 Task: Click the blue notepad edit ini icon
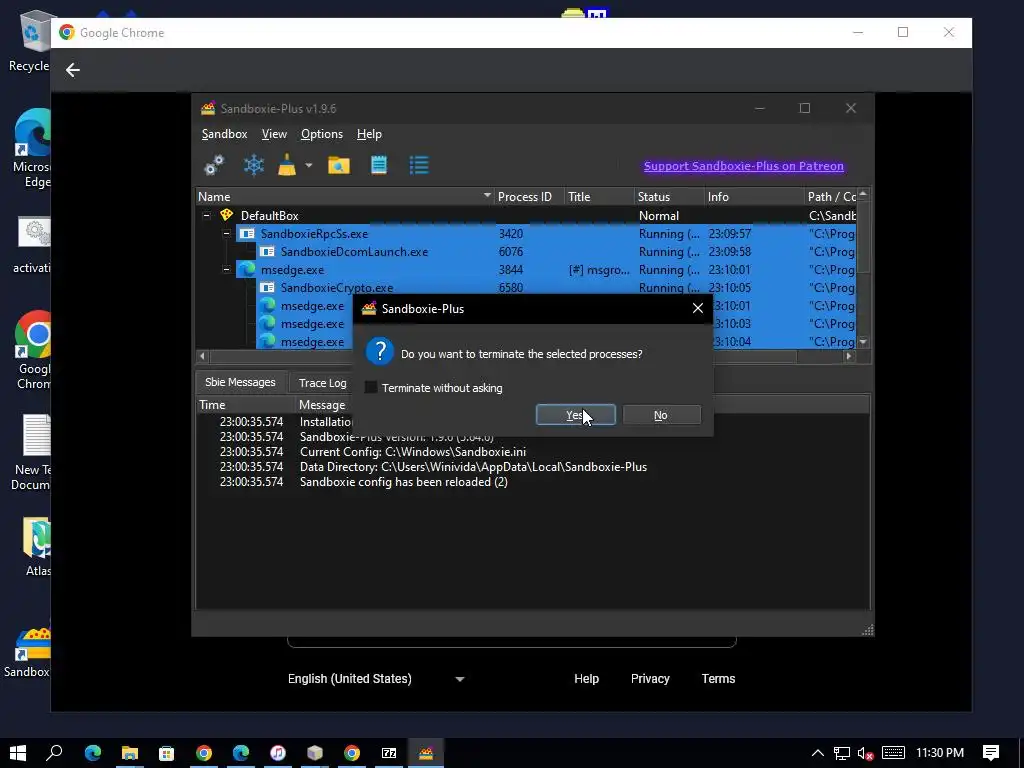[379, 165]
